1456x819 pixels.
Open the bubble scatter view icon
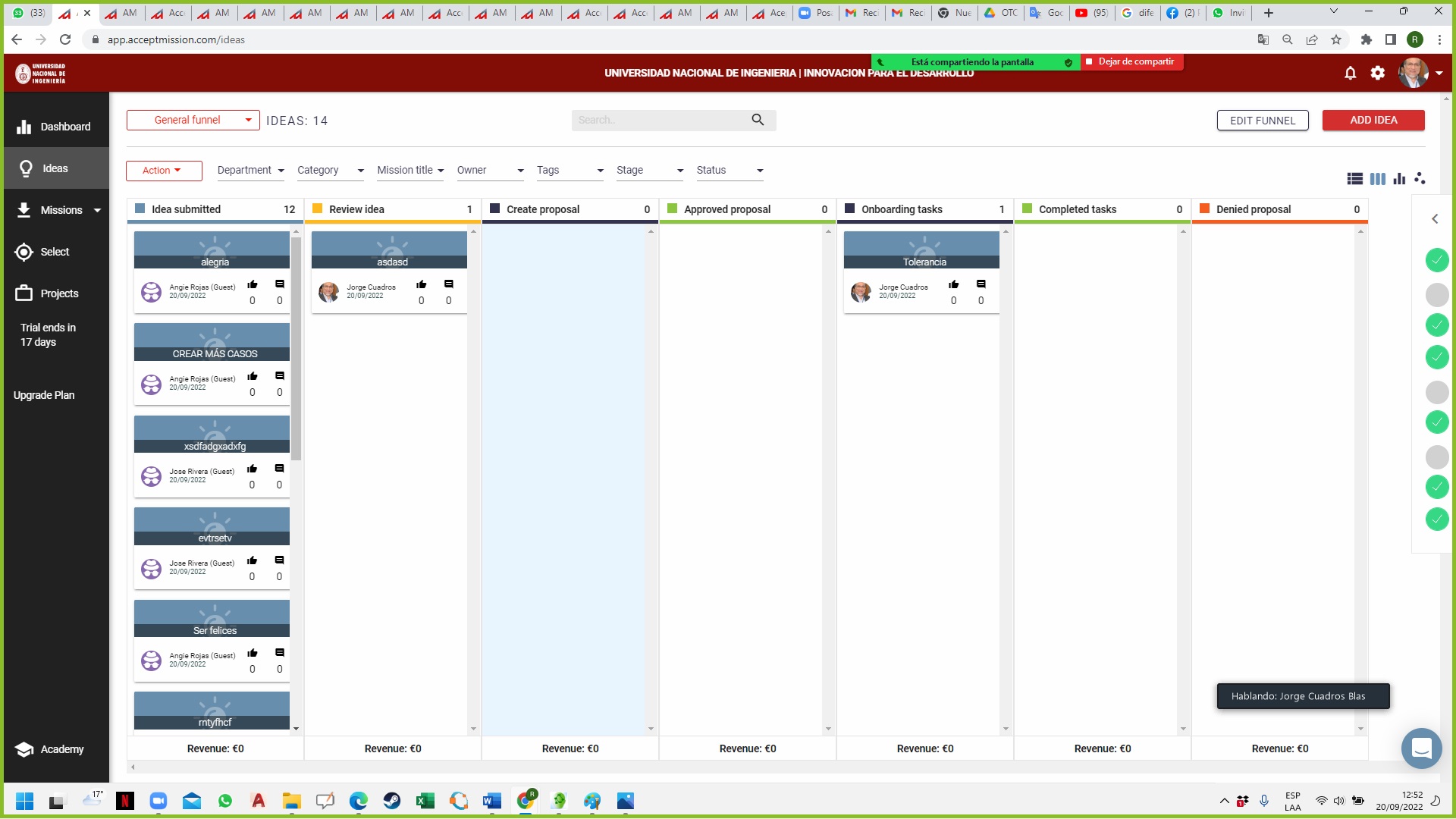1420,178
